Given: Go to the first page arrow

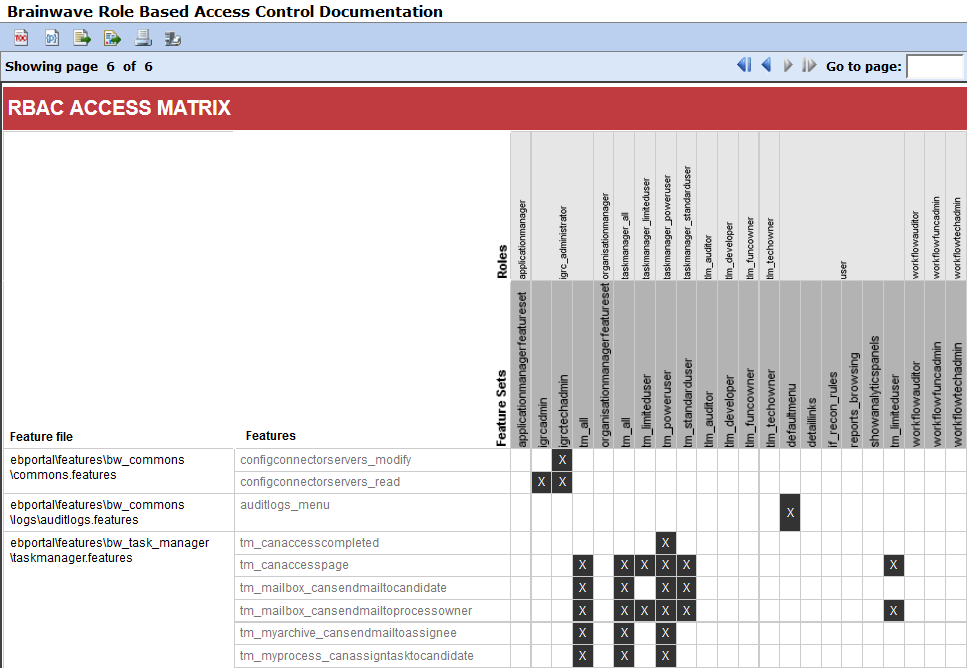Looking at the screenshot, I should click(x=744, y=65).
